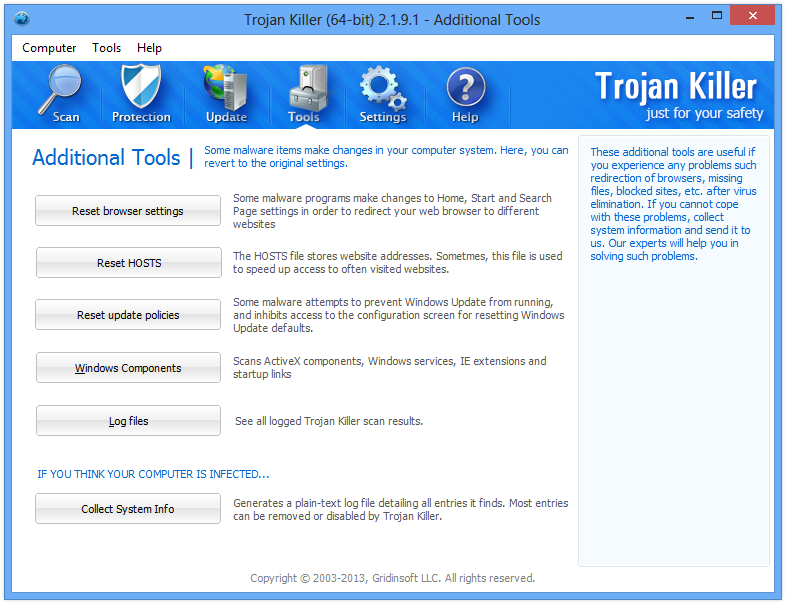Minimize the Trojan Killer window
786x604 pixels.
coord(690,17)
